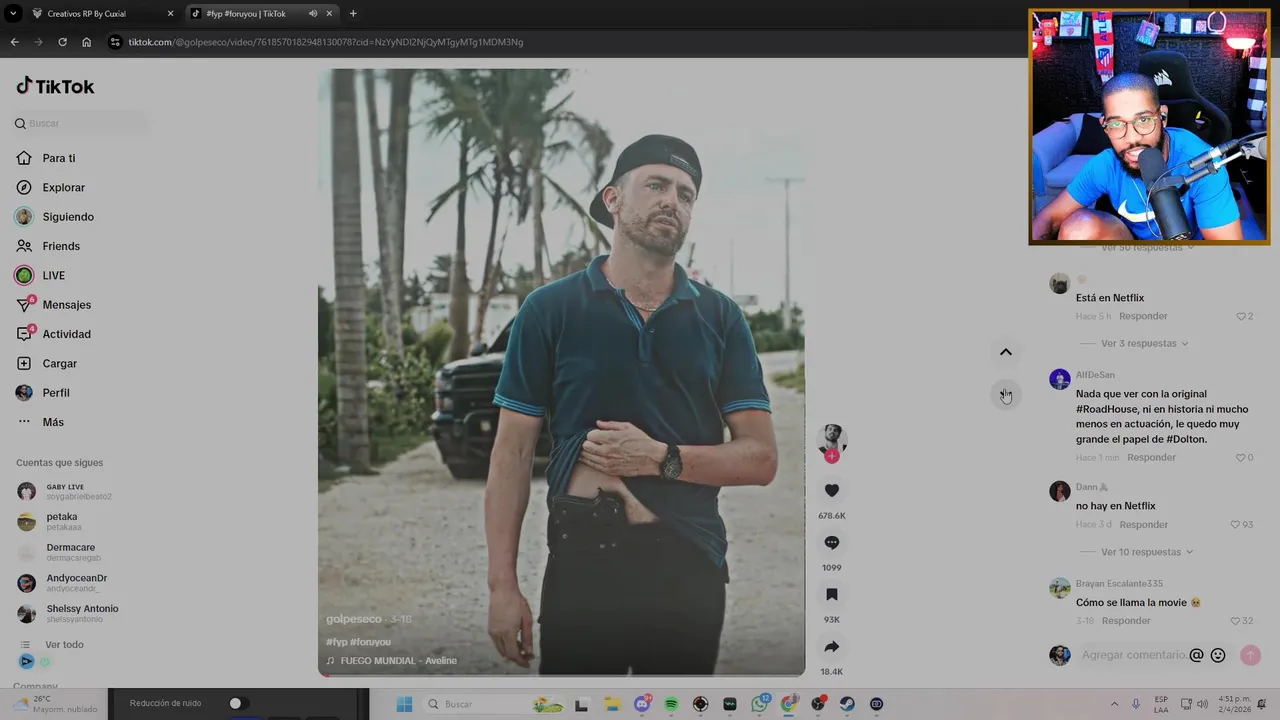Open WhatsApp from the taskbar
The height and width of the screenshot is (720, 1280).
tap(760, 704)
